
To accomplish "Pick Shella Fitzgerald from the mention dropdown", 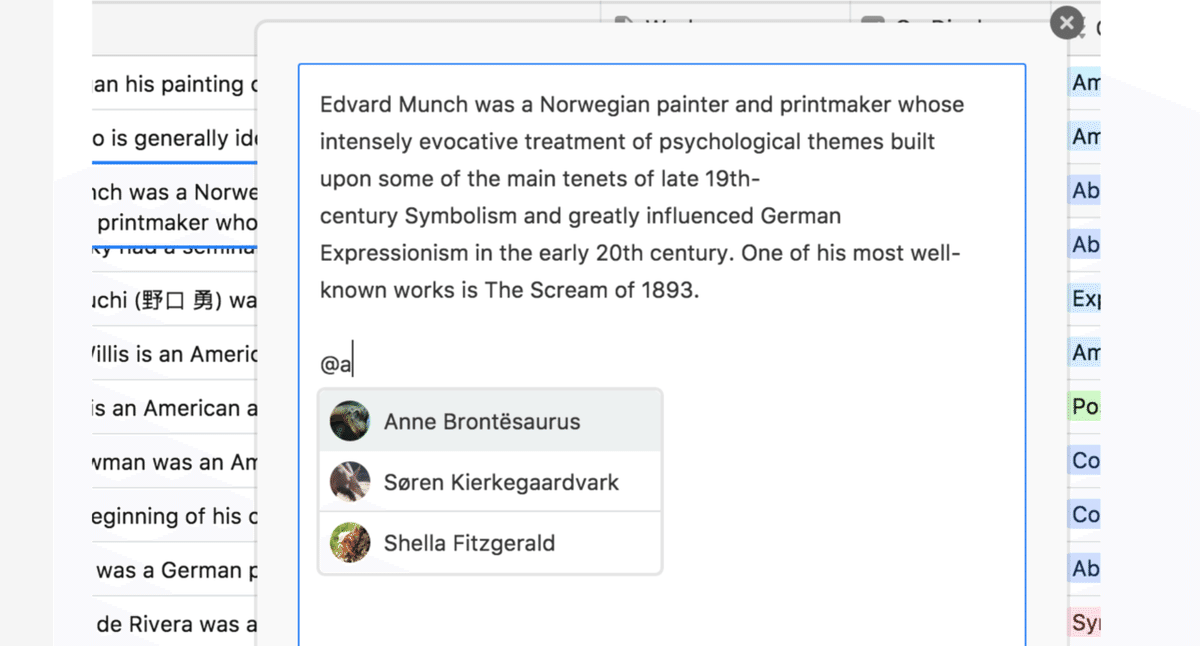I will (490, 543).
